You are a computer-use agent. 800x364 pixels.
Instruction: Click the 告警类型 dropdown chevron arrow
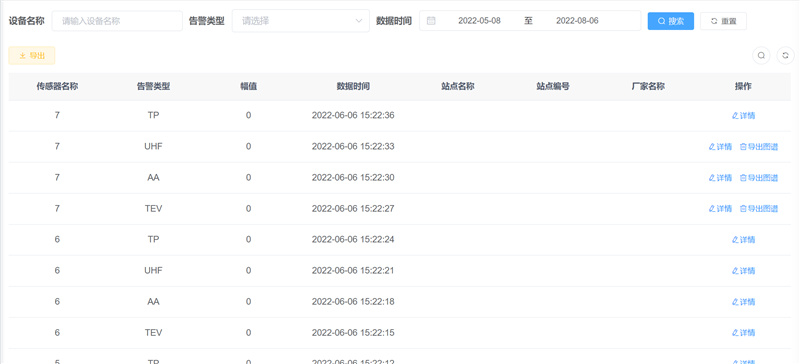tap(358, 21)
